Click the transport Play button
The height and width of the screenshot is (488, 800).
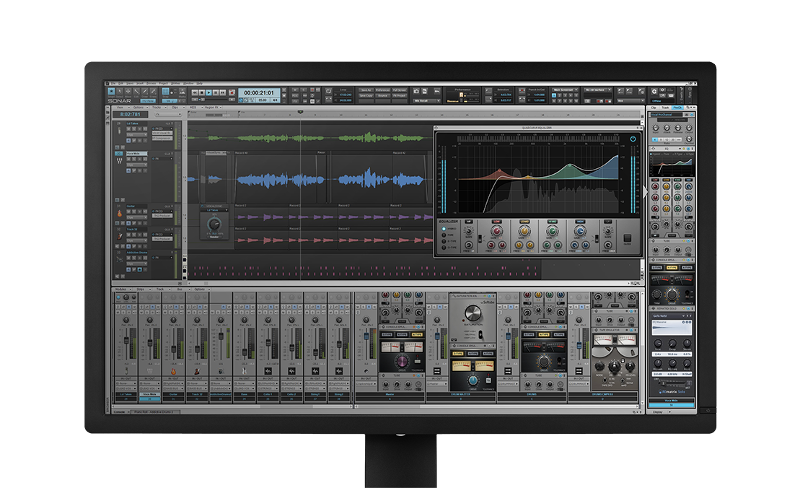209,92
